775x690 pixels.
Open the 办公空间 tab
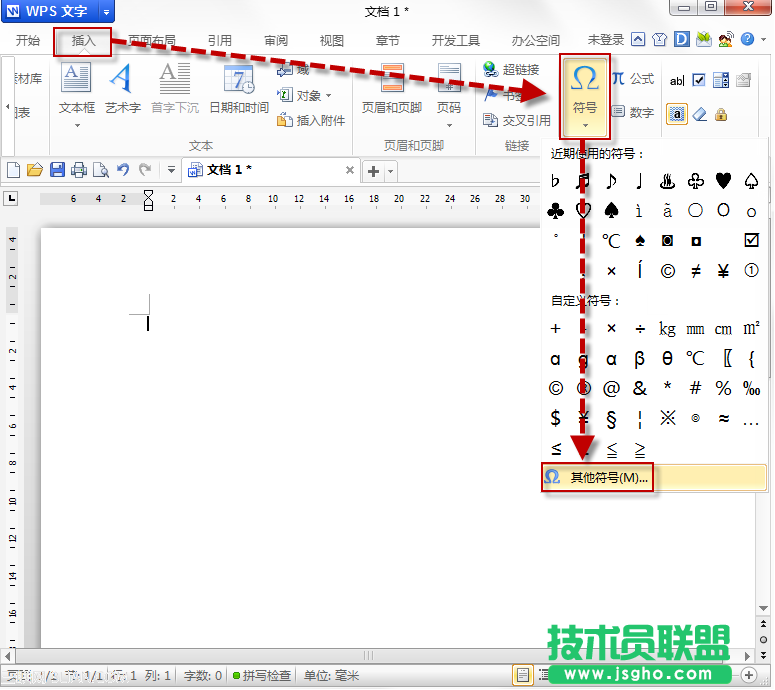[x=536, y=41]
